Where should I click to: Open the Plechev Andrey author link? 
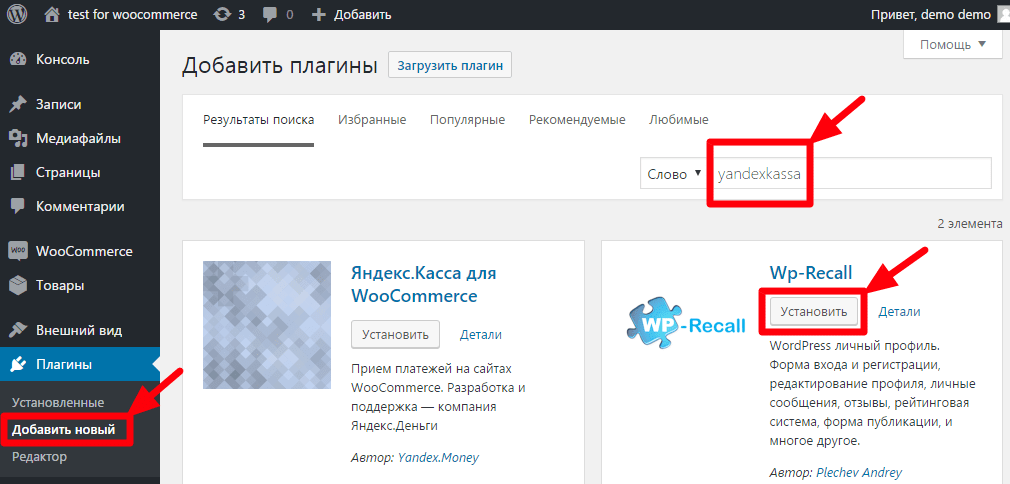click(859, 472)
